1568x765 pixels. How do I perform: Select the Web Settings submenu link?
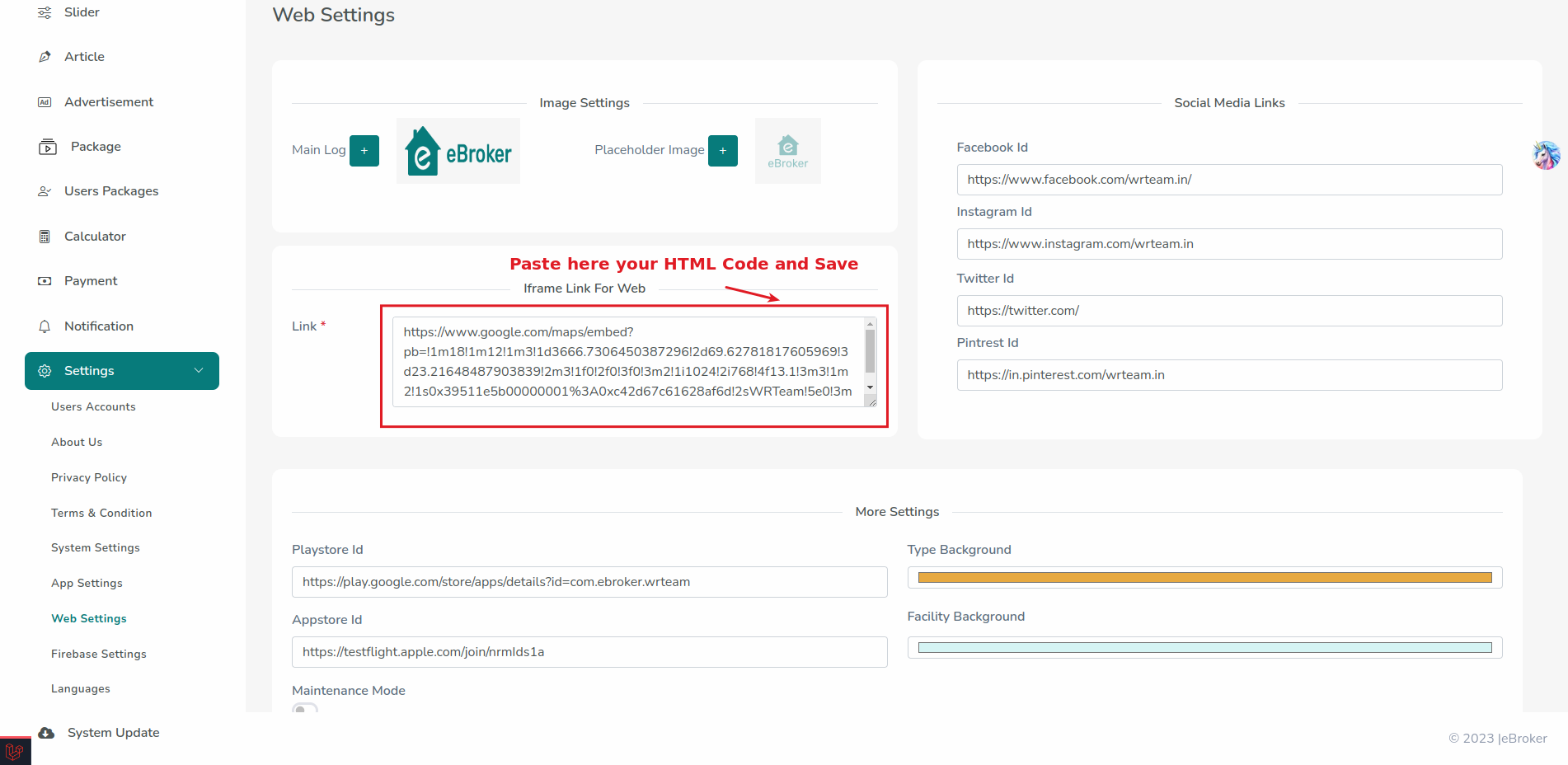pos(89,619)
